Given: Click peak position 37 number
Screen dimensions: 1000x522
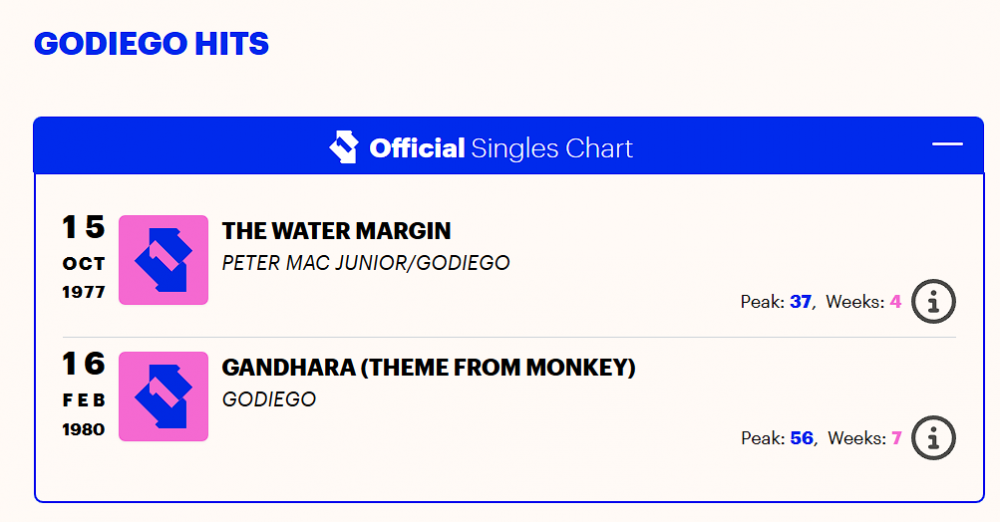Looking at the screenshot, I should [x=800, y=301].
